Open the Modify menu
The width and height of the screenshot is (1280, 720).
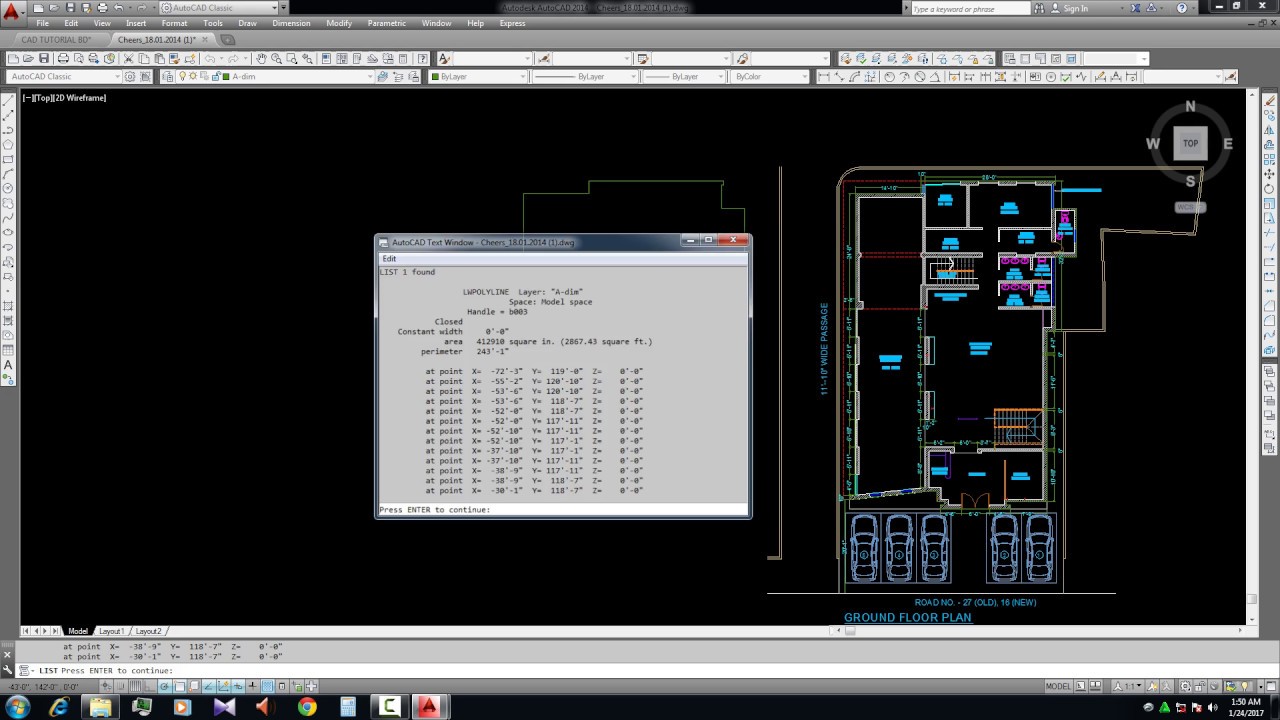click(x=339, y=23)
